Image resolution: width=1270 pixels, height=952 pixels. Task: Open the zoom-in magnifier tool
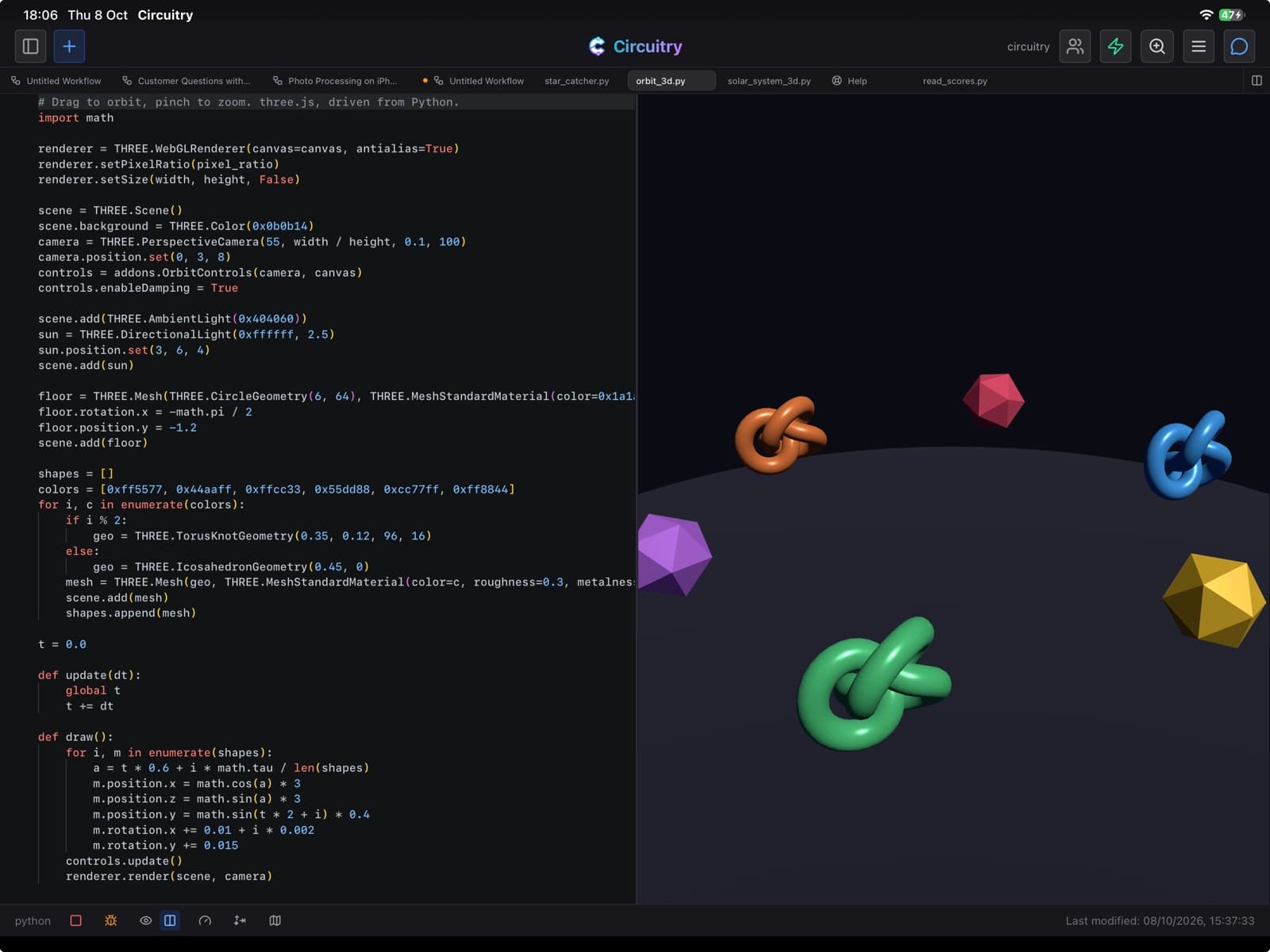(x=1157, y=46)
